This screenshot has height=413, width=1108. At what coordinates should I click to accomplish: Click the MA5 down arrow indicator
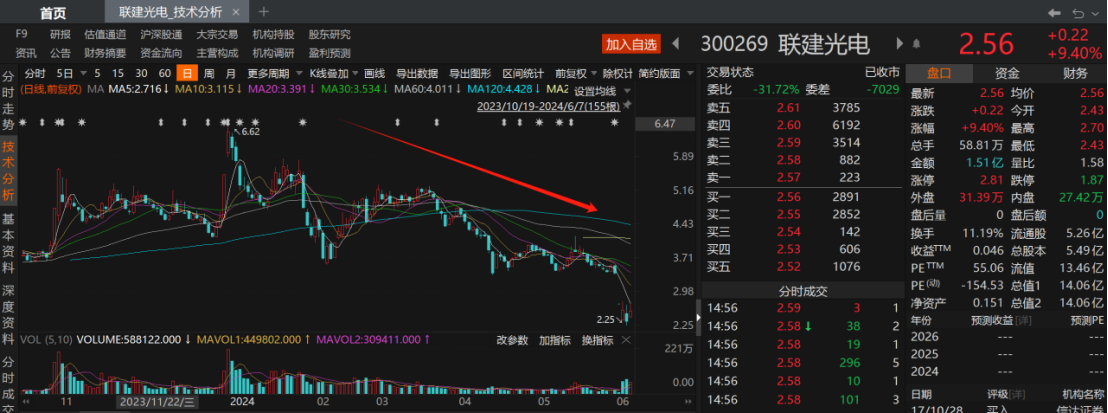tap(165, 89)
